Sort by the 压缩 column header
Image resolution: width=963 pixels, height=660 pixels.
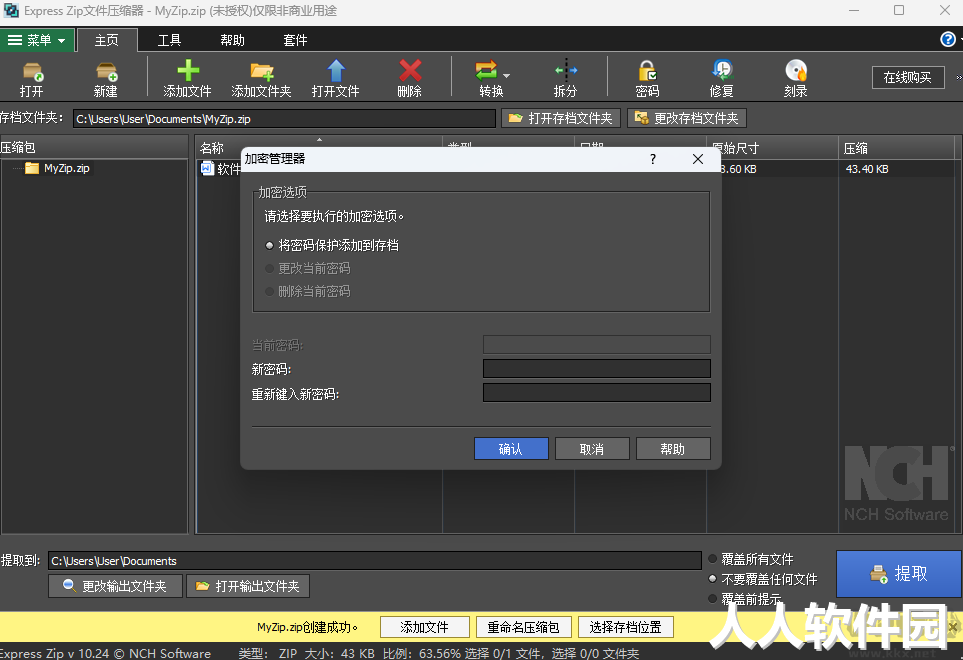tap(897, 148)
